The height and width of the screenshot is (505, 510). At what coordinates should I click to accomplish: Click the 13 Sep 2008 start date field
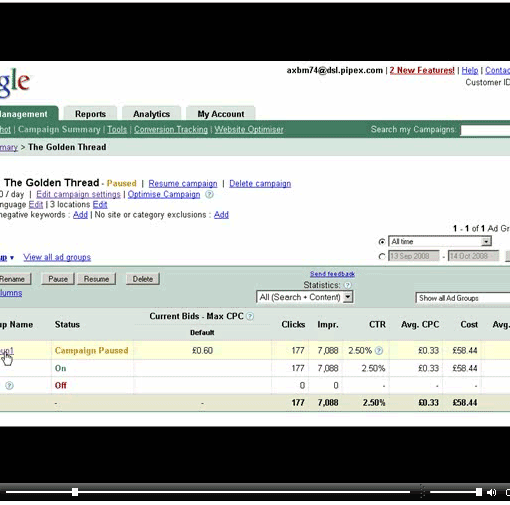[x=414, y=256]
